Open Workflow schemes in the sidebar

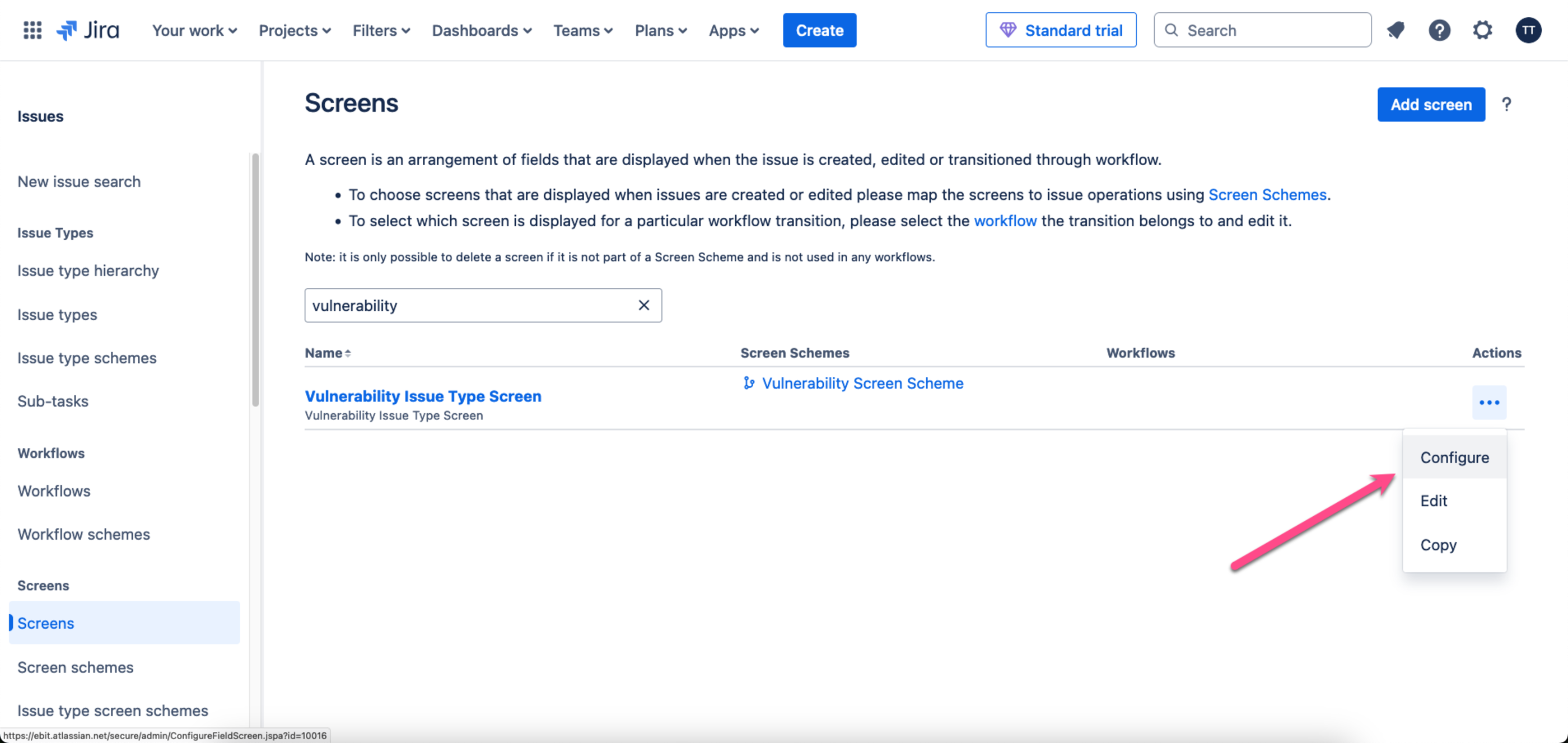(83, 534)
